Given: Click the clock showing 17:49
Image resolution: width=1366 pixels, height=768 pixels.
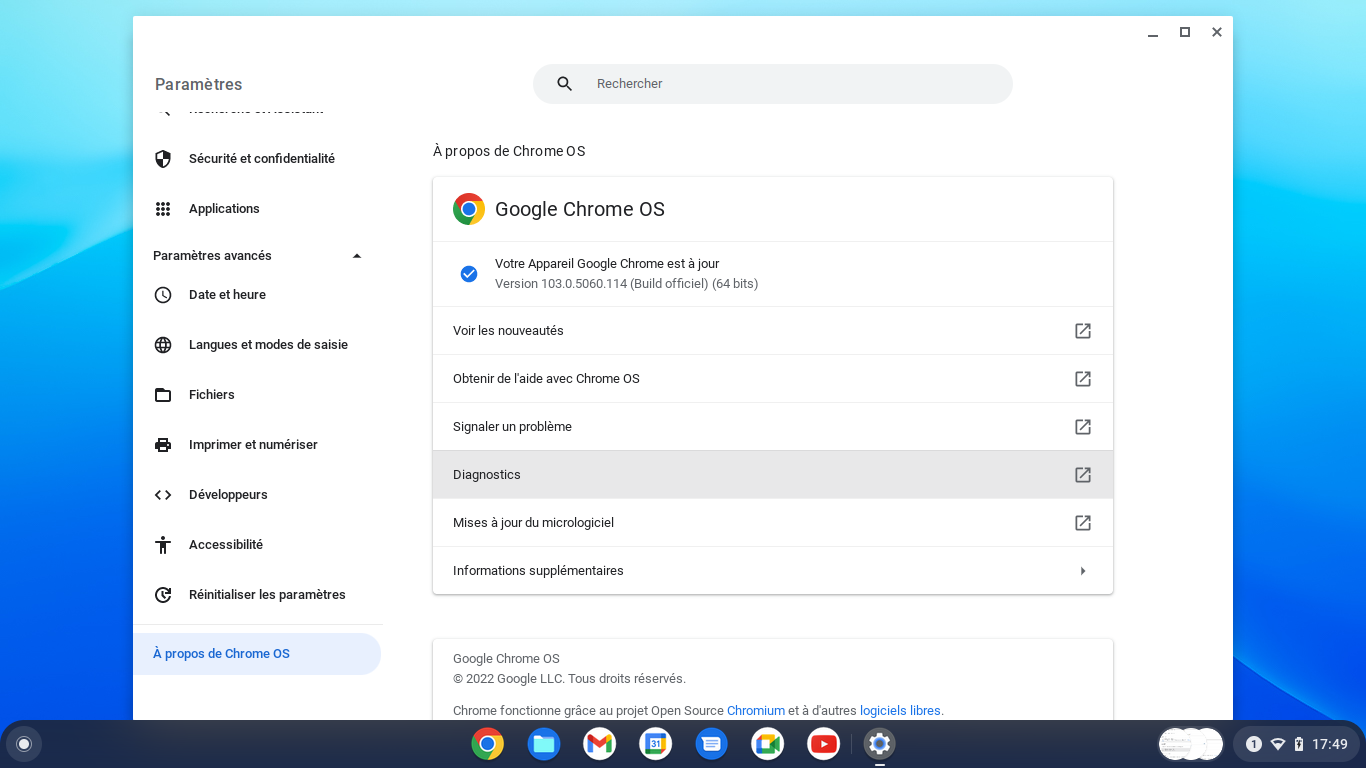Looking at the screenshot, I should click(x=1330, y=744).
